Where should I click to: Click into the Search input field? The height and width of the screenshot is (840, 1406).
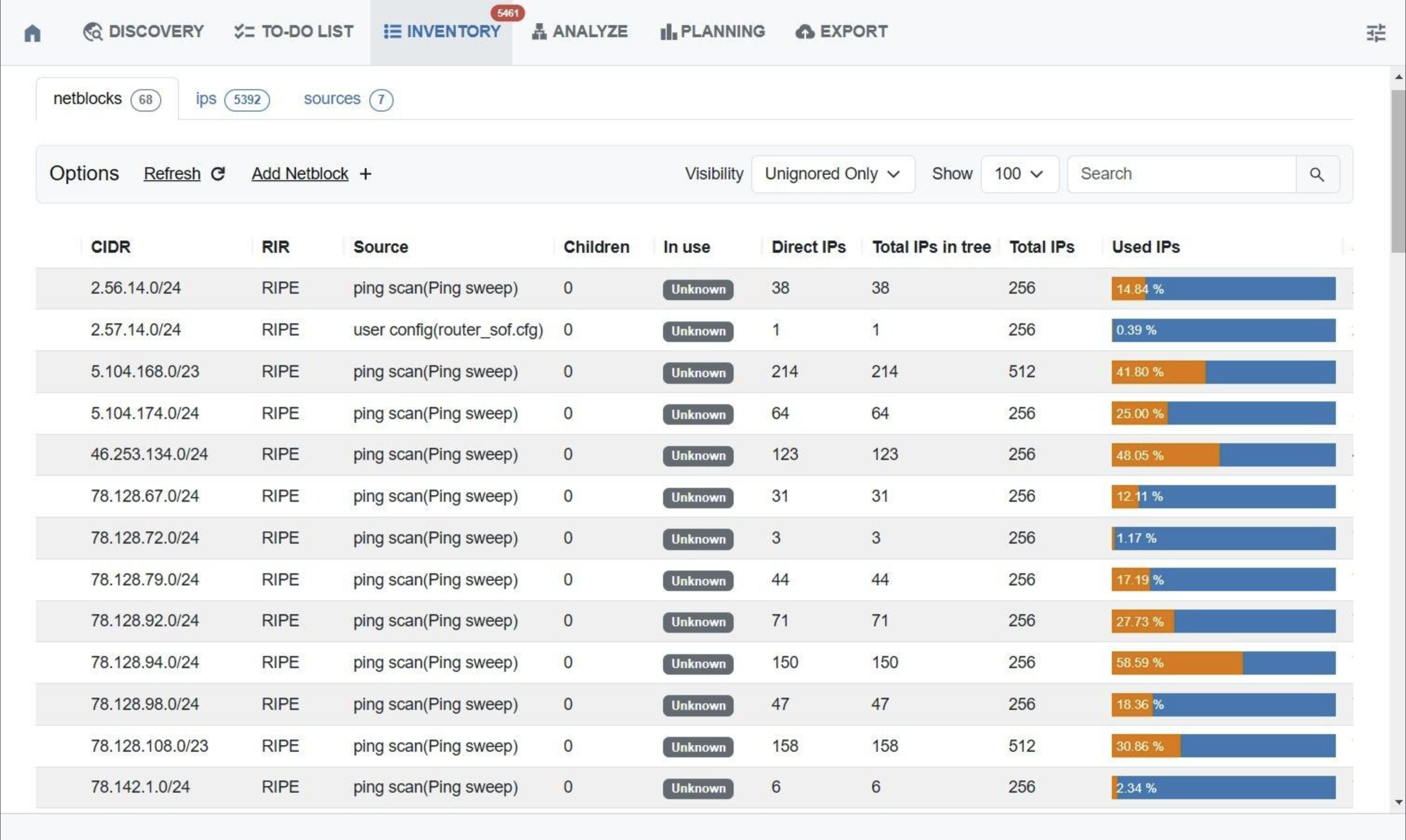[1181, 174]
